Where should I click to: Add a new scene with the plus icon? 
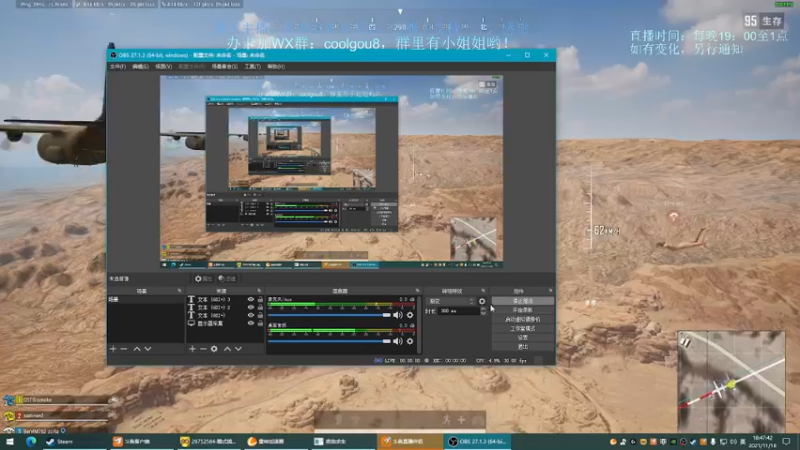pos(113,349)
